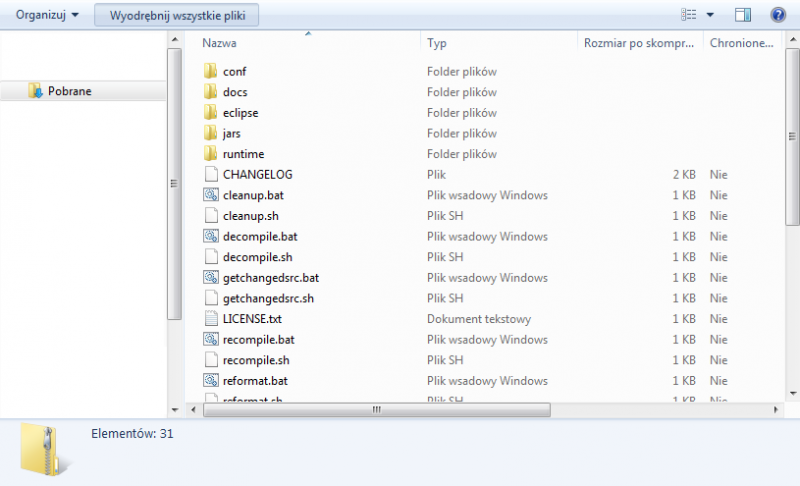Click the recompile.sh file icon

(x=211, y=360)
